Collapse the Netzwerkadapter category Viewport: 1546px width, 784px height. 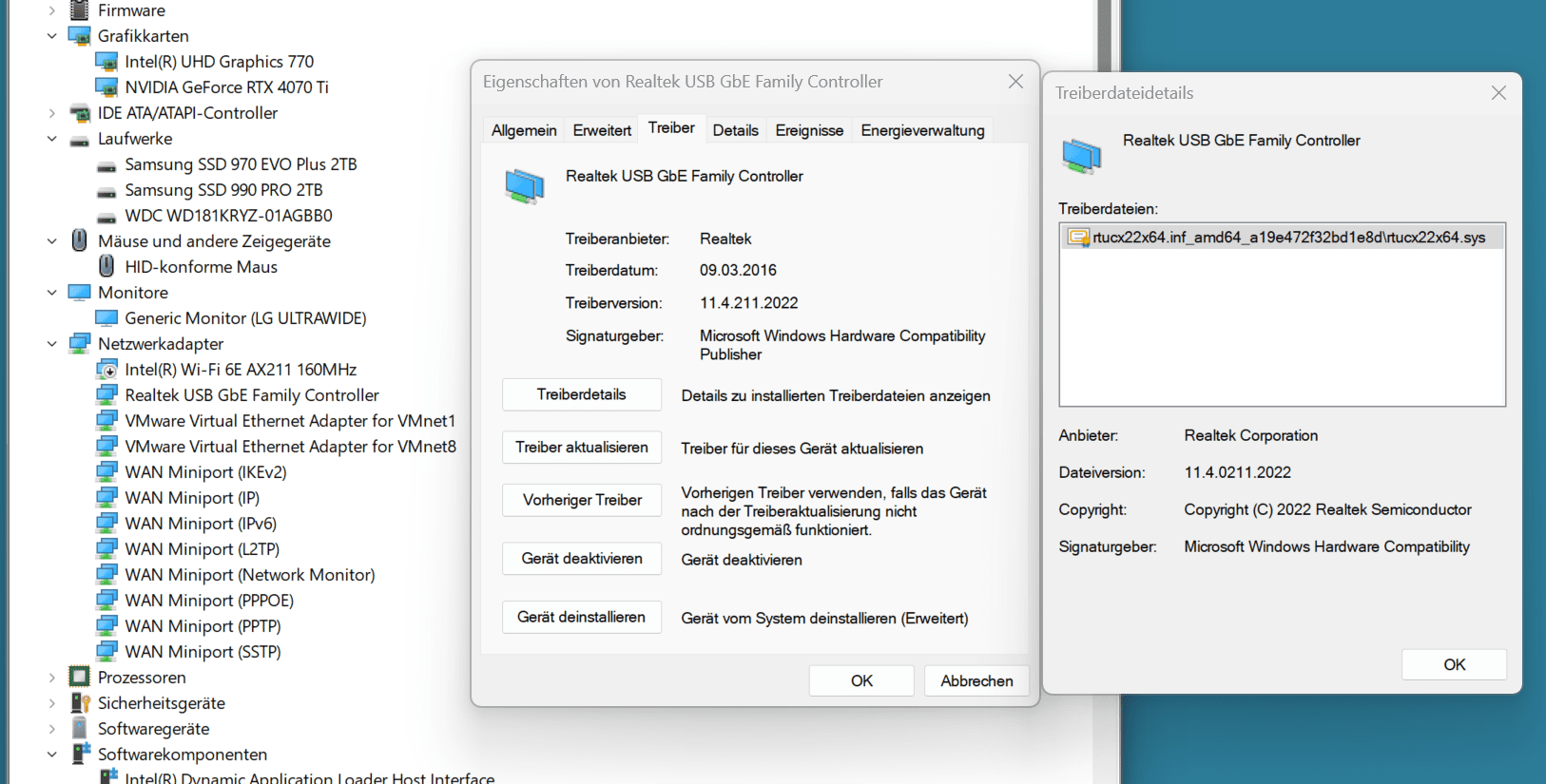coord(51,344)
